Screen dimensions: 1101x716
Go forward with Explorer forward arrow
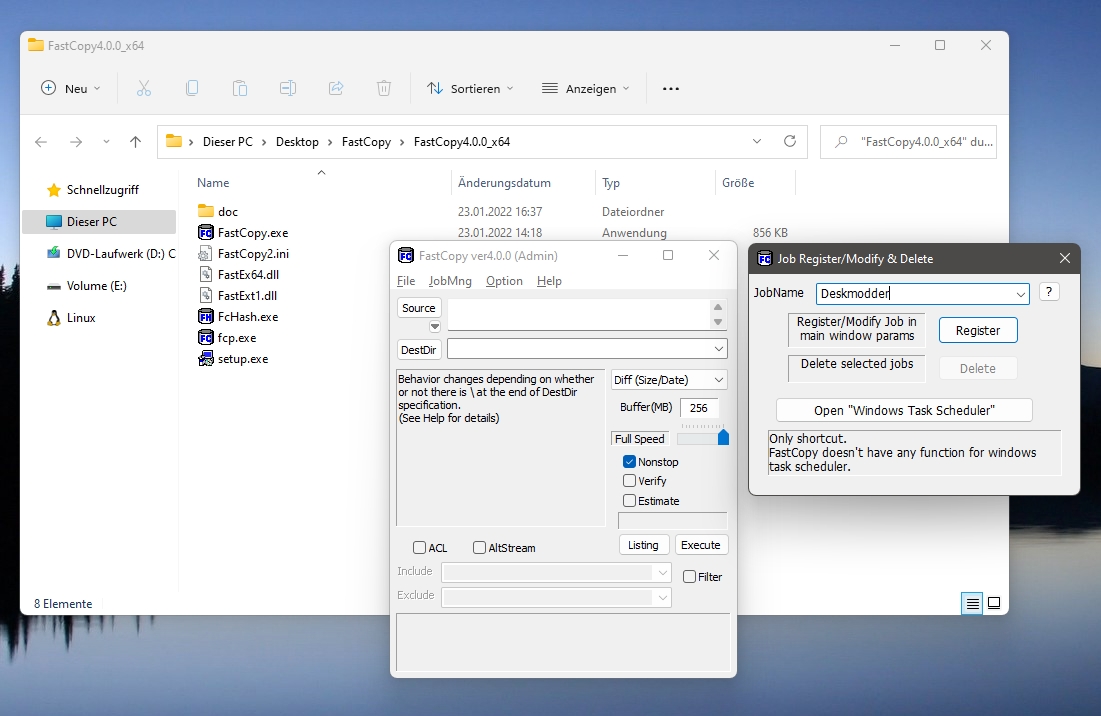coord(76,142)
